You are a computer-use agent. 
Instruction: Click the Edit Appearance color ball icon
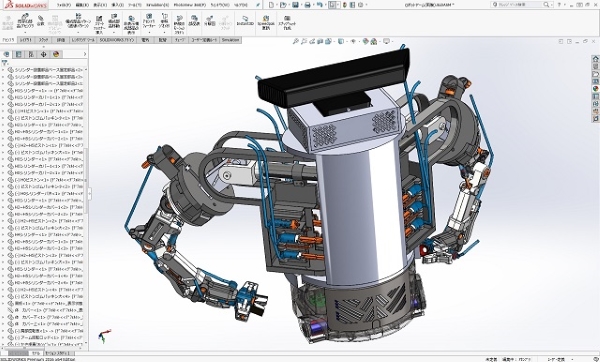365,41
